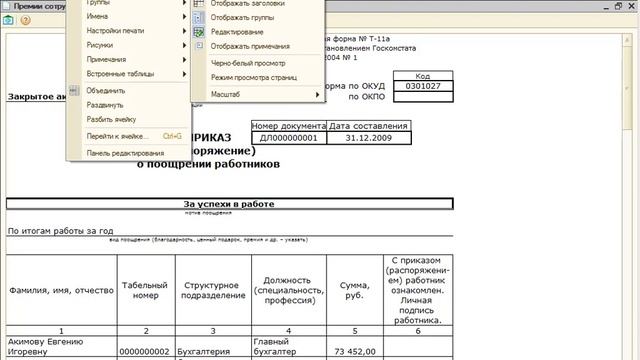640x360 pixels.
Task: Select header Табельный номер
Action: point(146,290)
